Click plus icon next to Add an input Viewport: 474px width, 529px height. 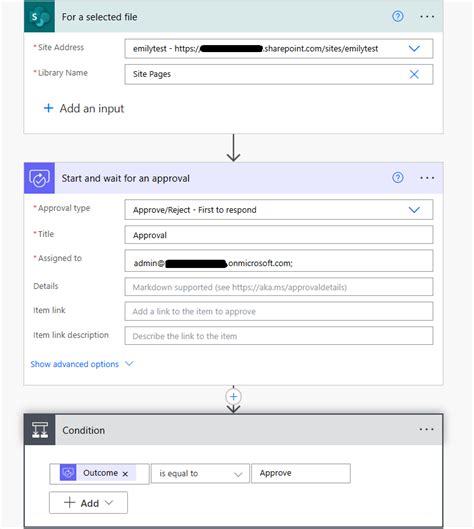[x=49, y=108]
